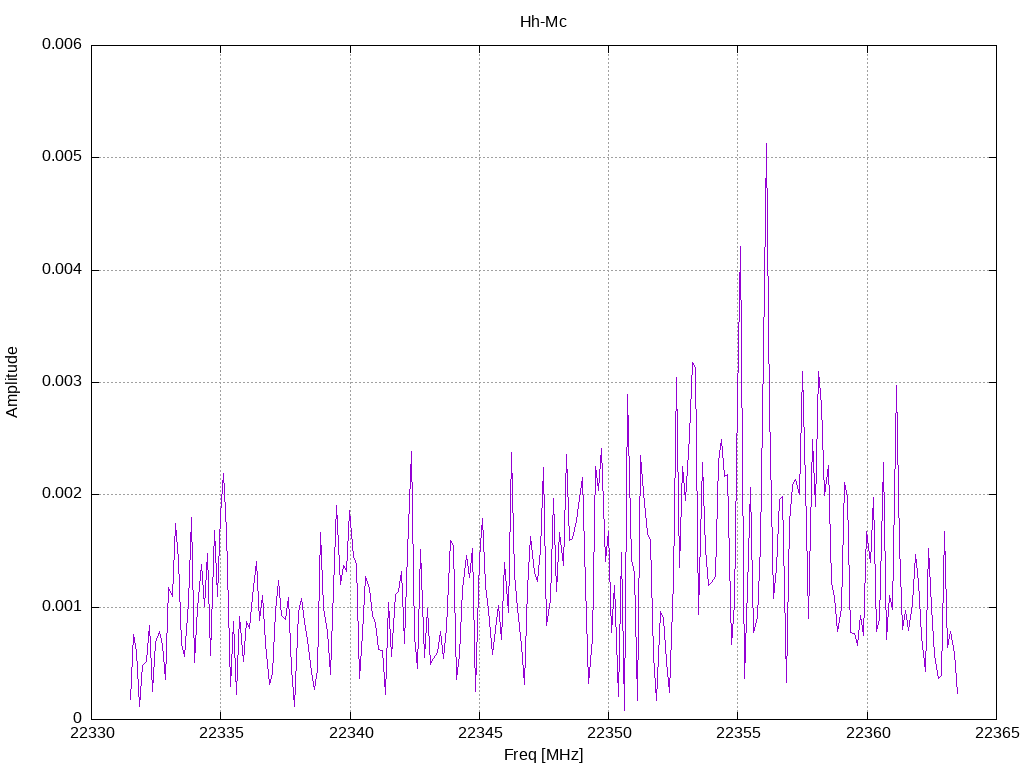Click the 0.004 y-axis tick label
The width and height of the screenshot is (1024, 768).
[x=61, y=270]
